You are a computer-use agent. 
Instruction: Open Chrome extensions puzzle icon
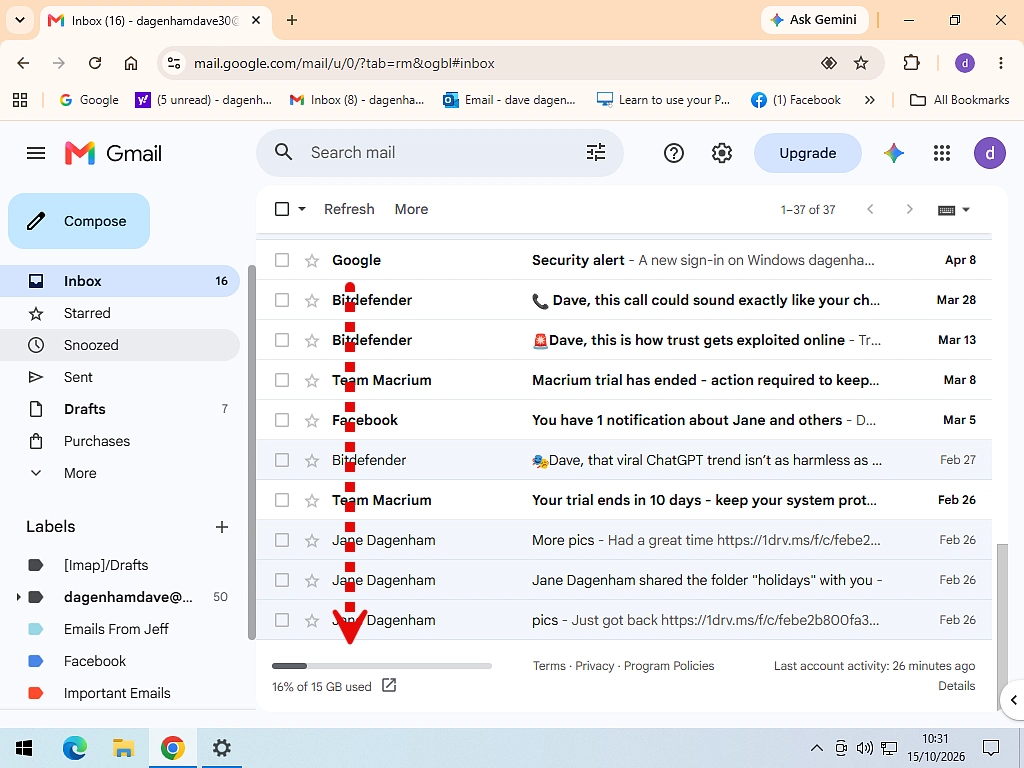pos(911,63)
